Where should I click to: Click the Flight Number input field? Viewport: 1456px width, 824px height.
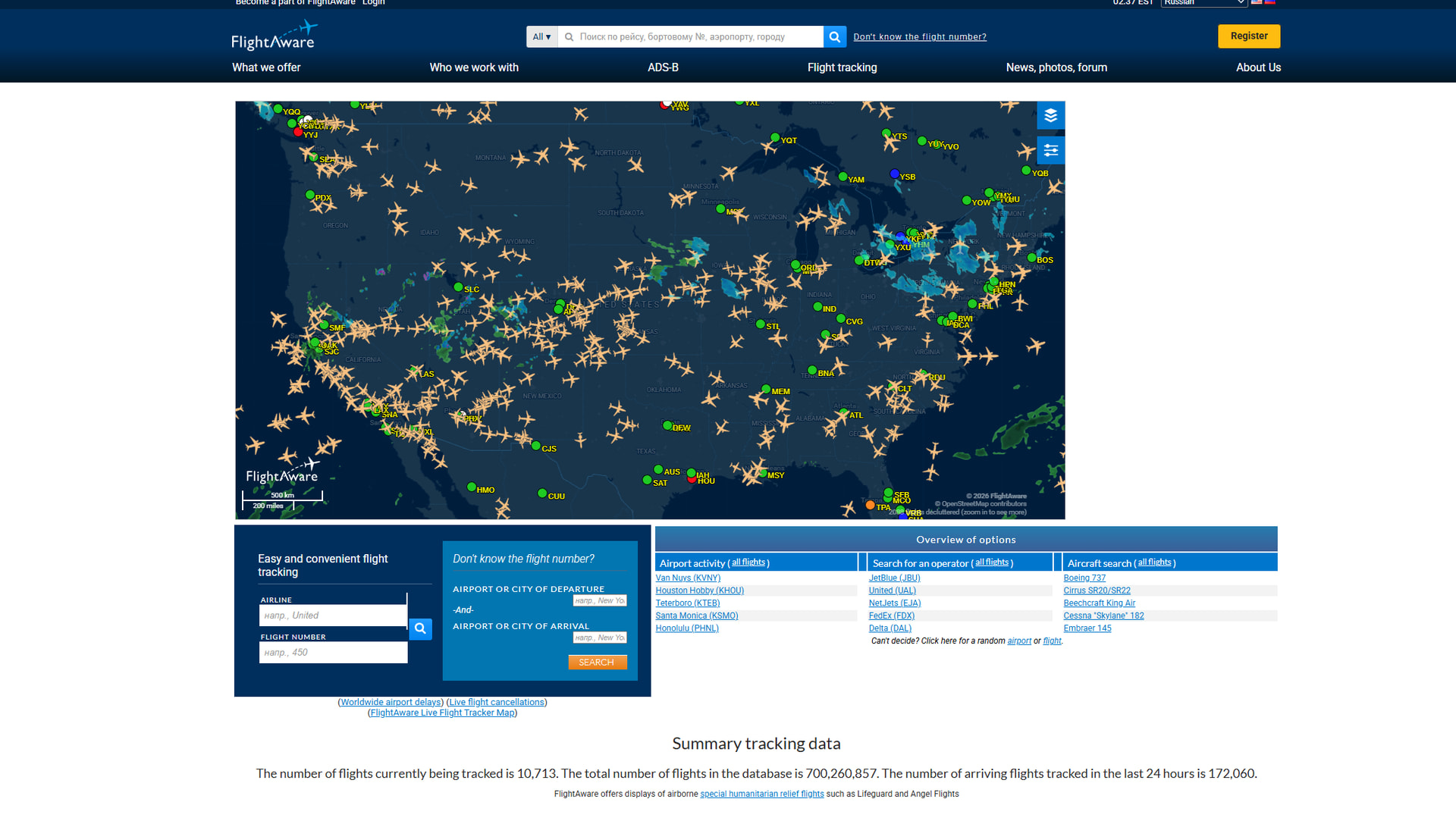333,652
